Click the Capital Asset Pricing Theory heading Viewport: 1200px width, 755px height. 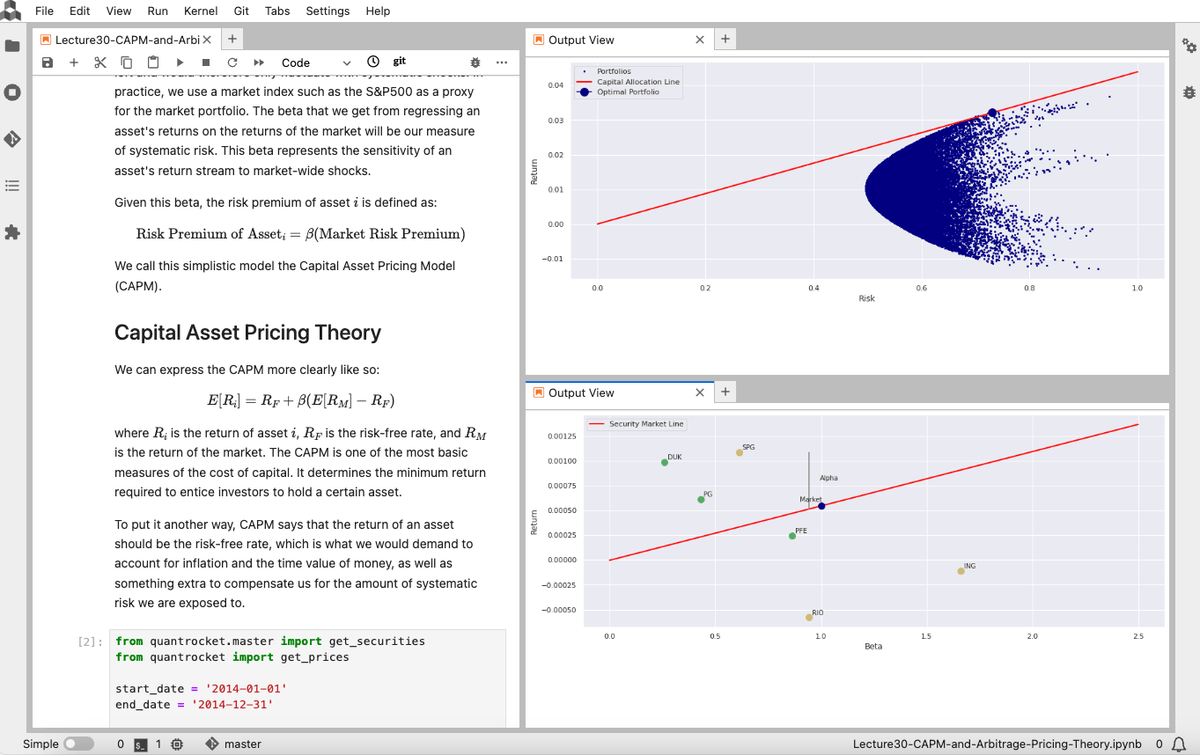point(248,333)
